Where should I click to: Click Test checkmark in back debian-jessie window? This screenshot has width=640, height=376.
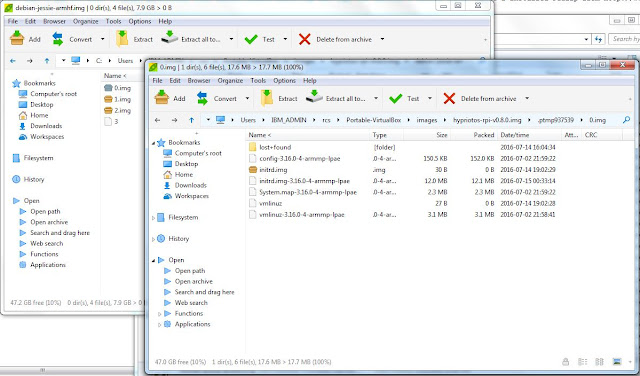coord(251,39)
